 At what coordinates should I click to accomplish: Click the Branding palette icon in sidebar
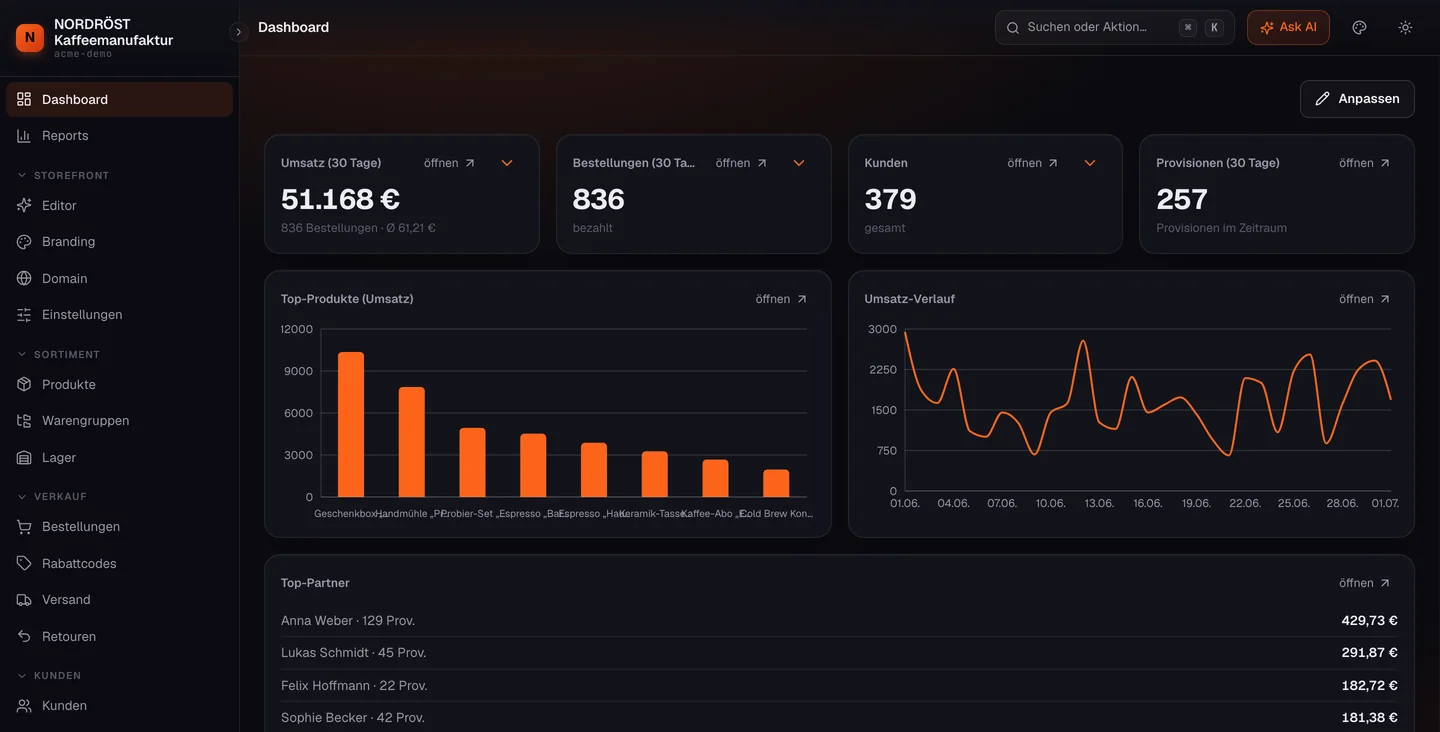click(x=24, y=241)
